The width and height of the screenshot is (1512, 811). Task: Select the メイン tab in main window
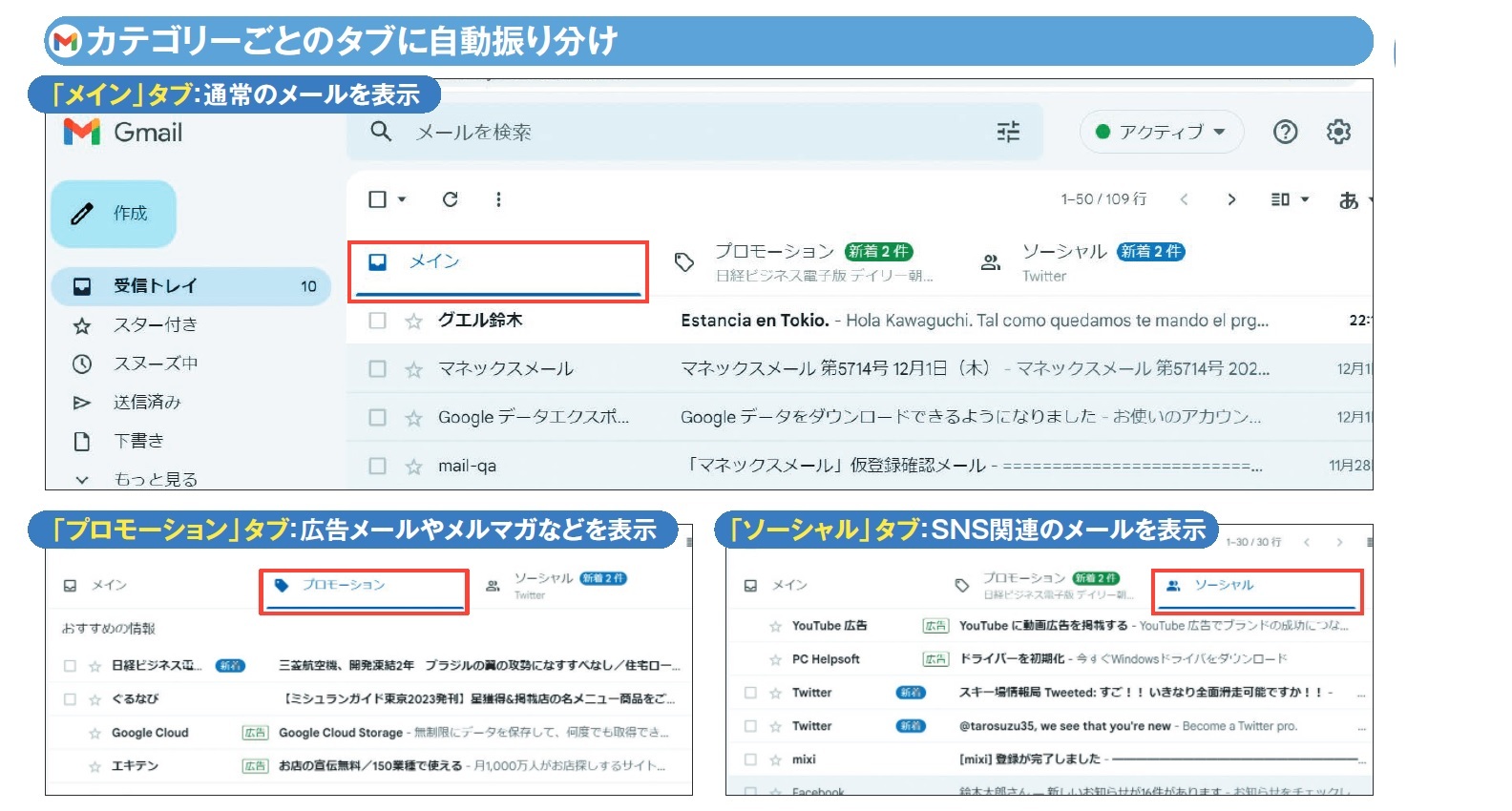(498, 271)
